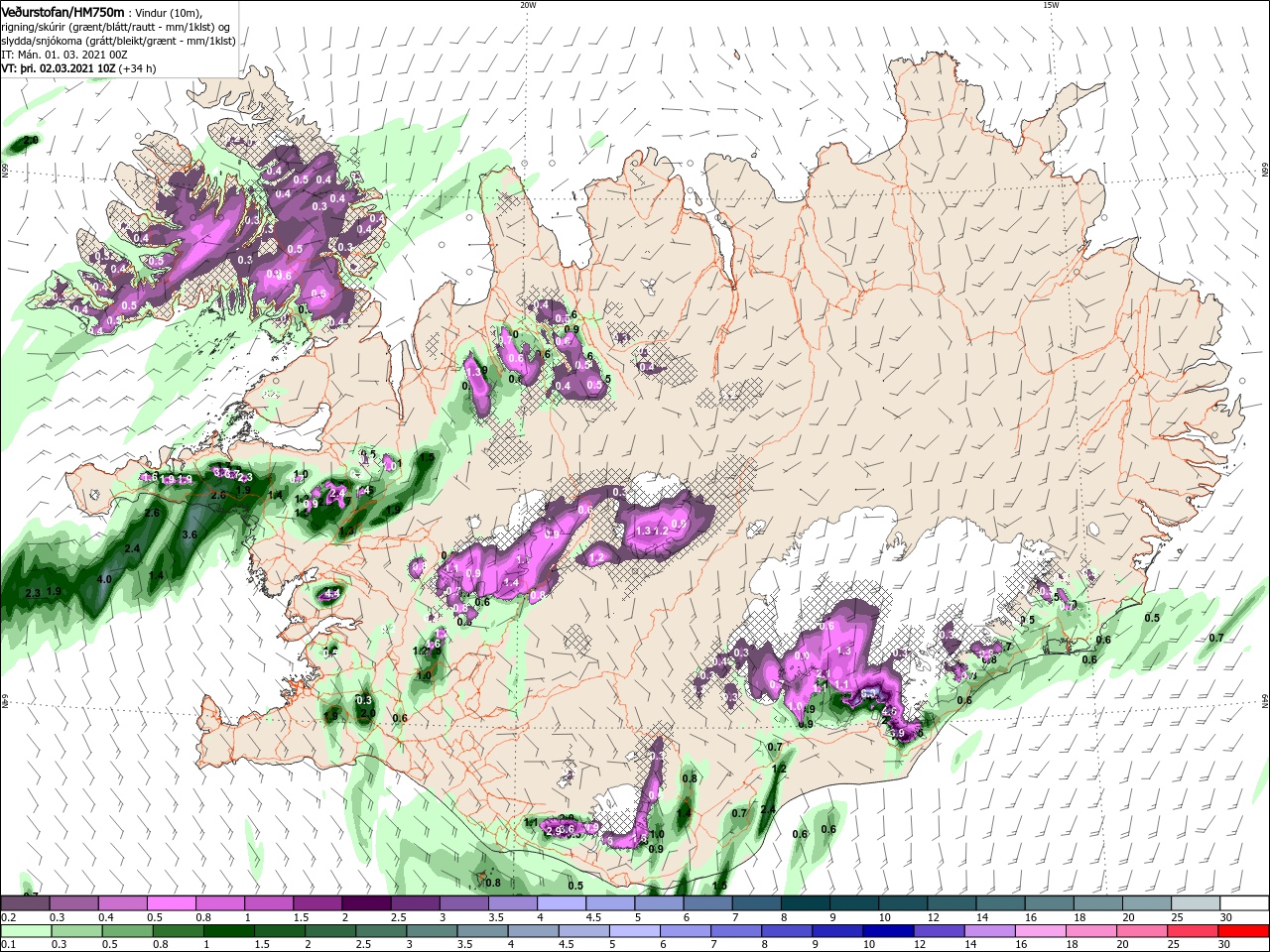Select the 'IT: Mán. 01. 03. 2021 00Z' line
This screenshot has width=1270, height=952.
coord(63,55)
